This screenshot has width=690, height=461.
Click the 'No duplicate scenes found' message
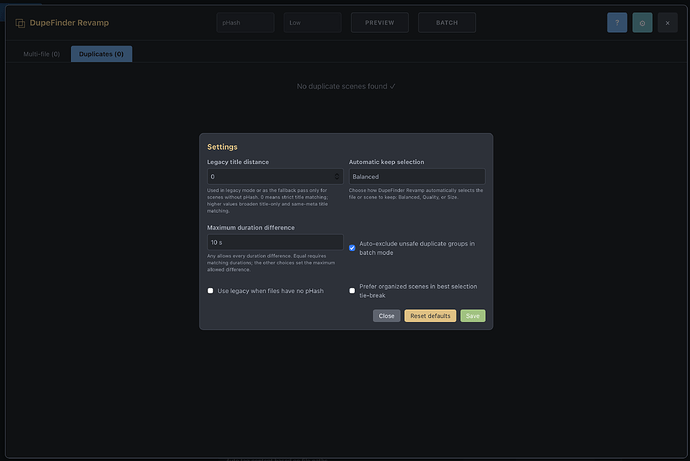346,86
